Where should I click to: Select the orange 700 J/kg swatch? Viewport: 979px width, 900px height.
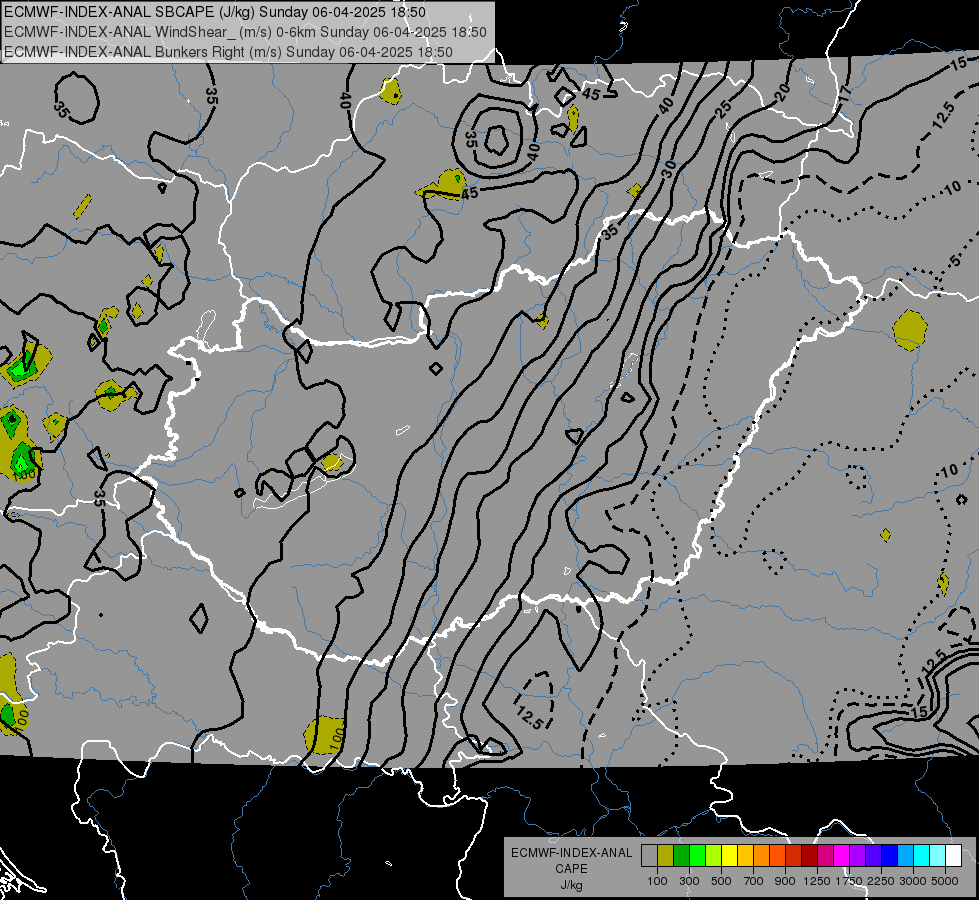(x=762, y=856)
